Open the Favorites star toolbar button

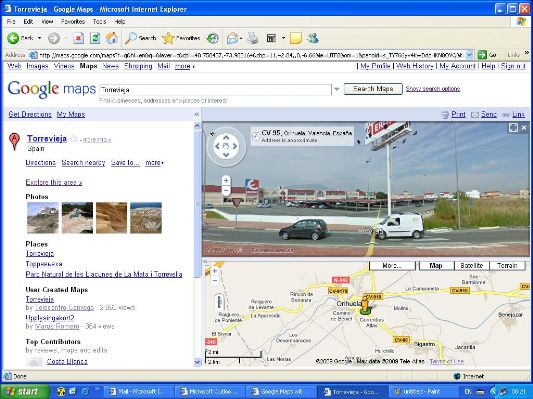[x=181, y=38]
